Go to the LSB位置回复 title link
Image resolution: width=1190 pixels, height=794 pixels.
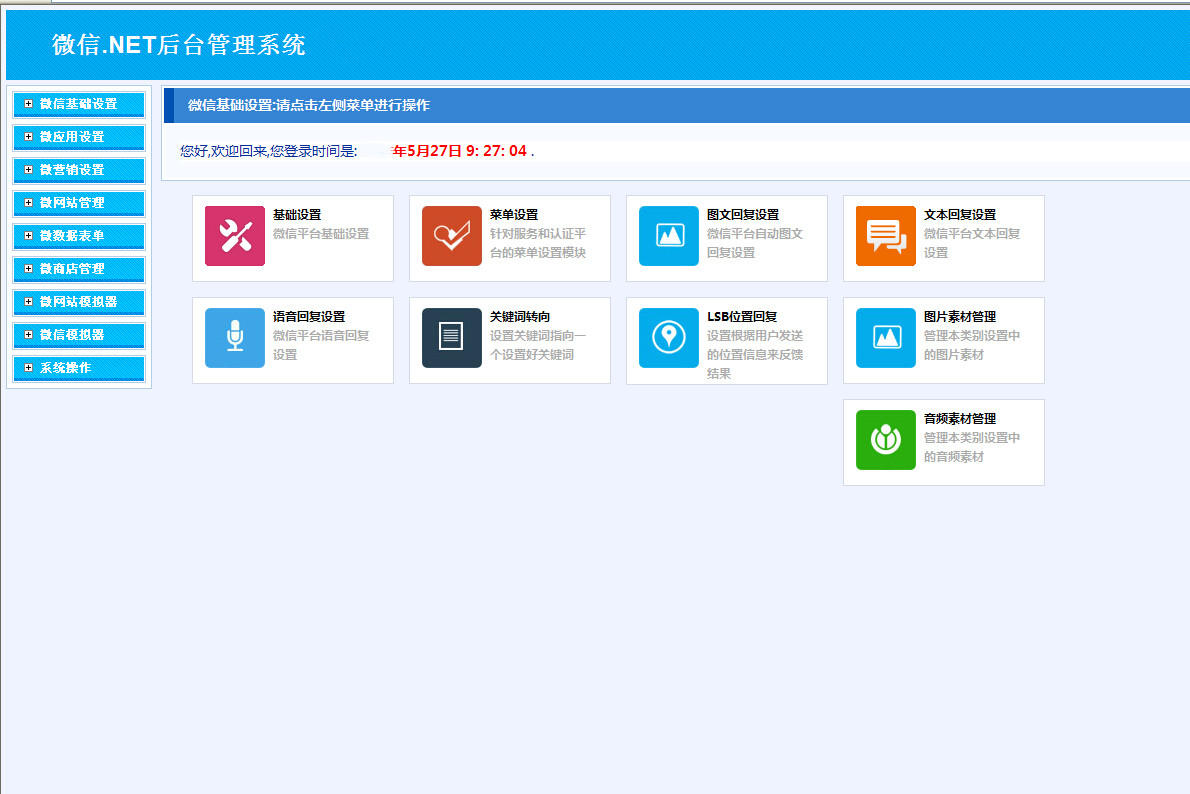742,317
